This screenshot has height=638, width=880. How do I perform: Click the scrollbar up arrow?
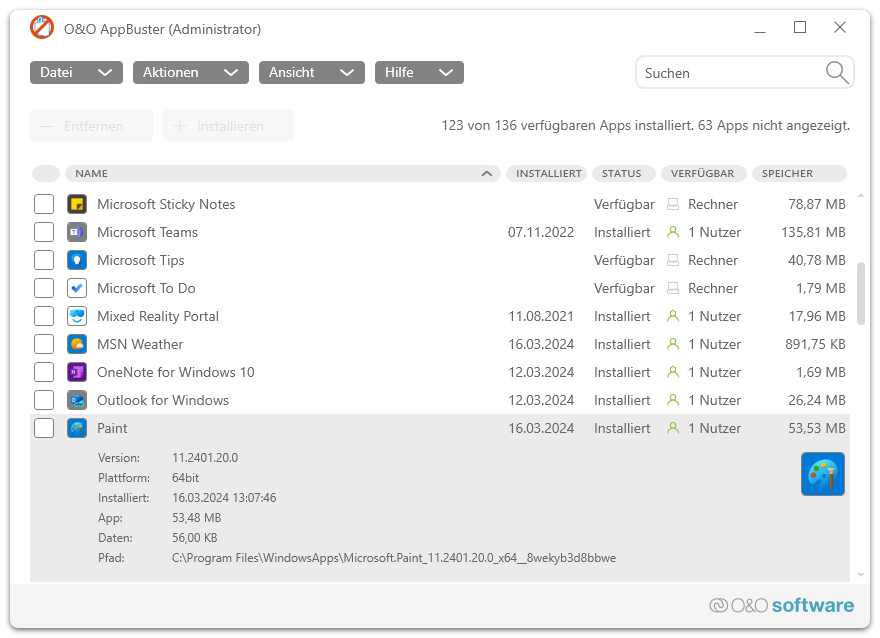tap(861, 195)
